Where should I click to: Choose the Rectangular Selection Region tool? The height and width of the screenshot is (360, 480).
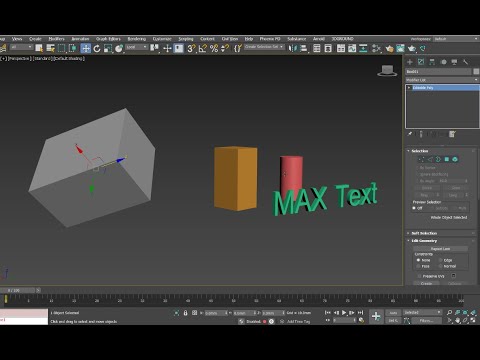[x=61, y=49]
